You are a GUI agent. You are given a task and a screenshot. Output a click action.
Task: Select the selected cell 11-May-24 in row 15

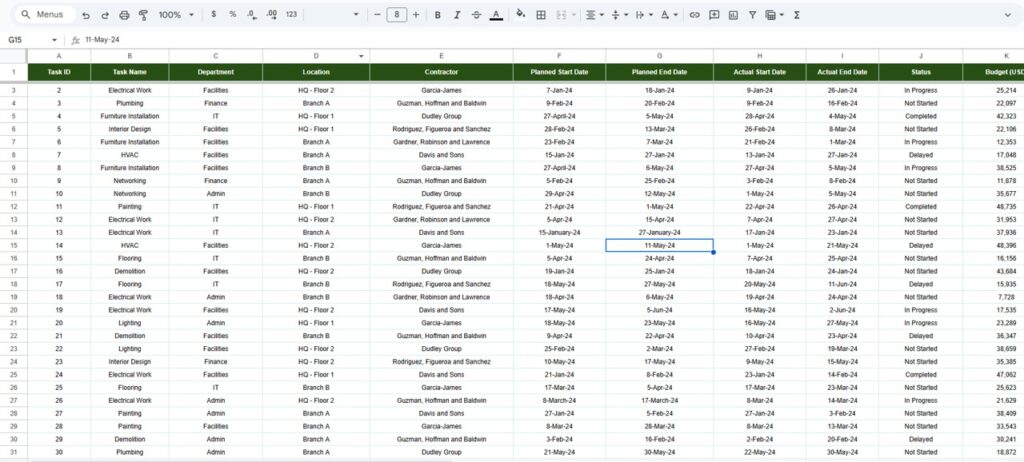coord(659,245)
